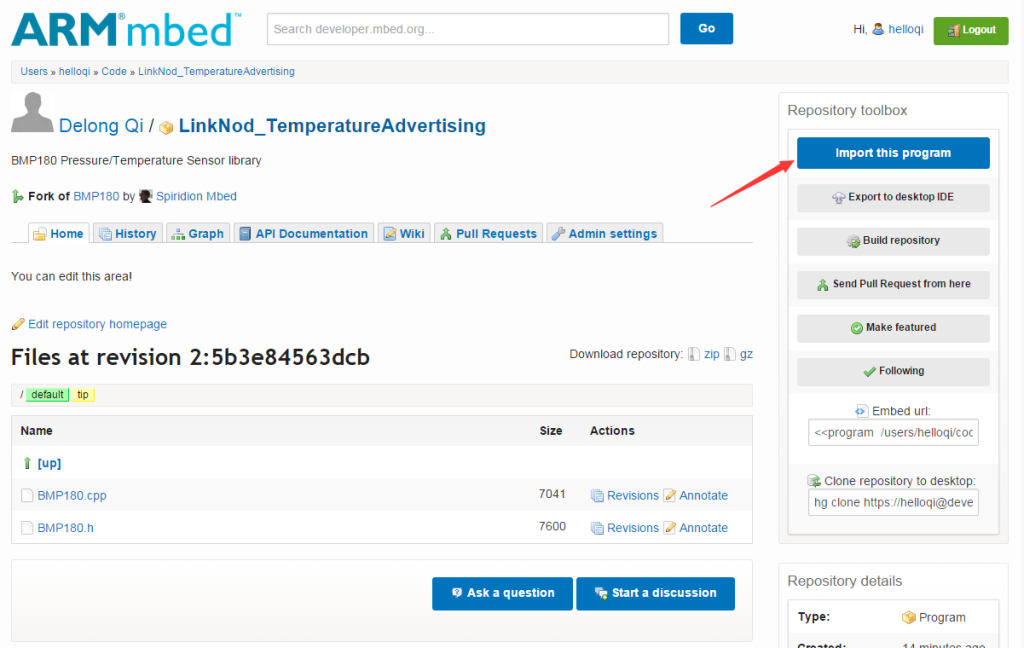Viewport: 1024px width, 648px height.
Task: Toggle the Following button
Action: [x=893, y=372]
